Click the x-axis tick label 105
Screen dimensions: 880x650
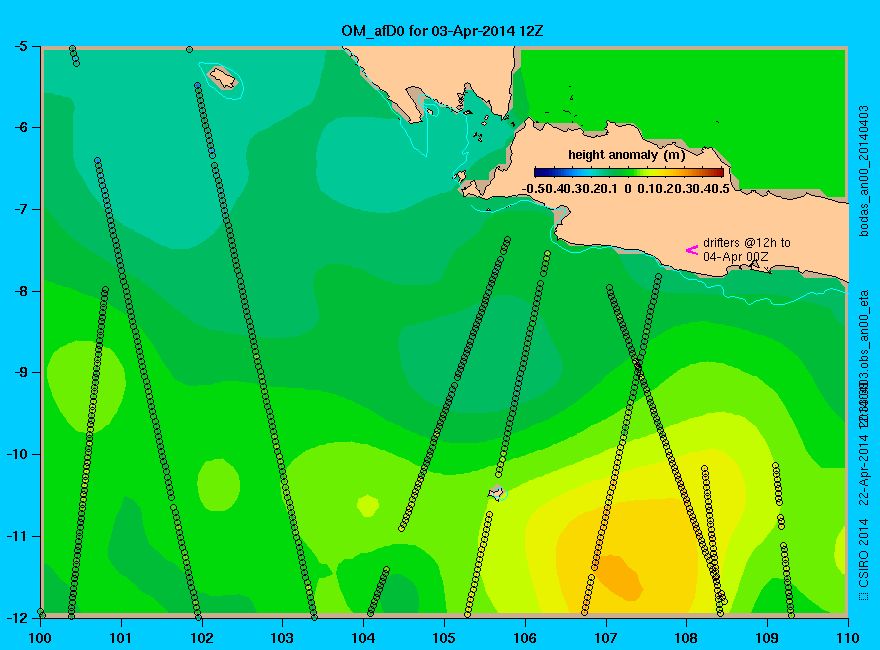(444, 638)
